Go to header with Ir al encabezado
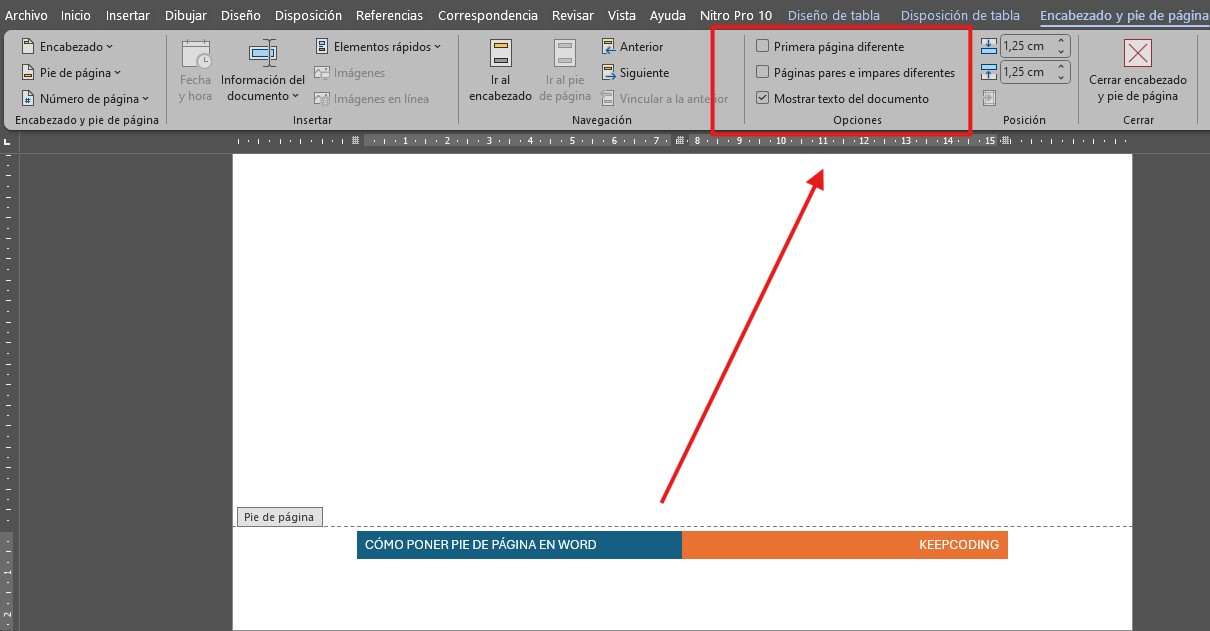 point(500,72)
